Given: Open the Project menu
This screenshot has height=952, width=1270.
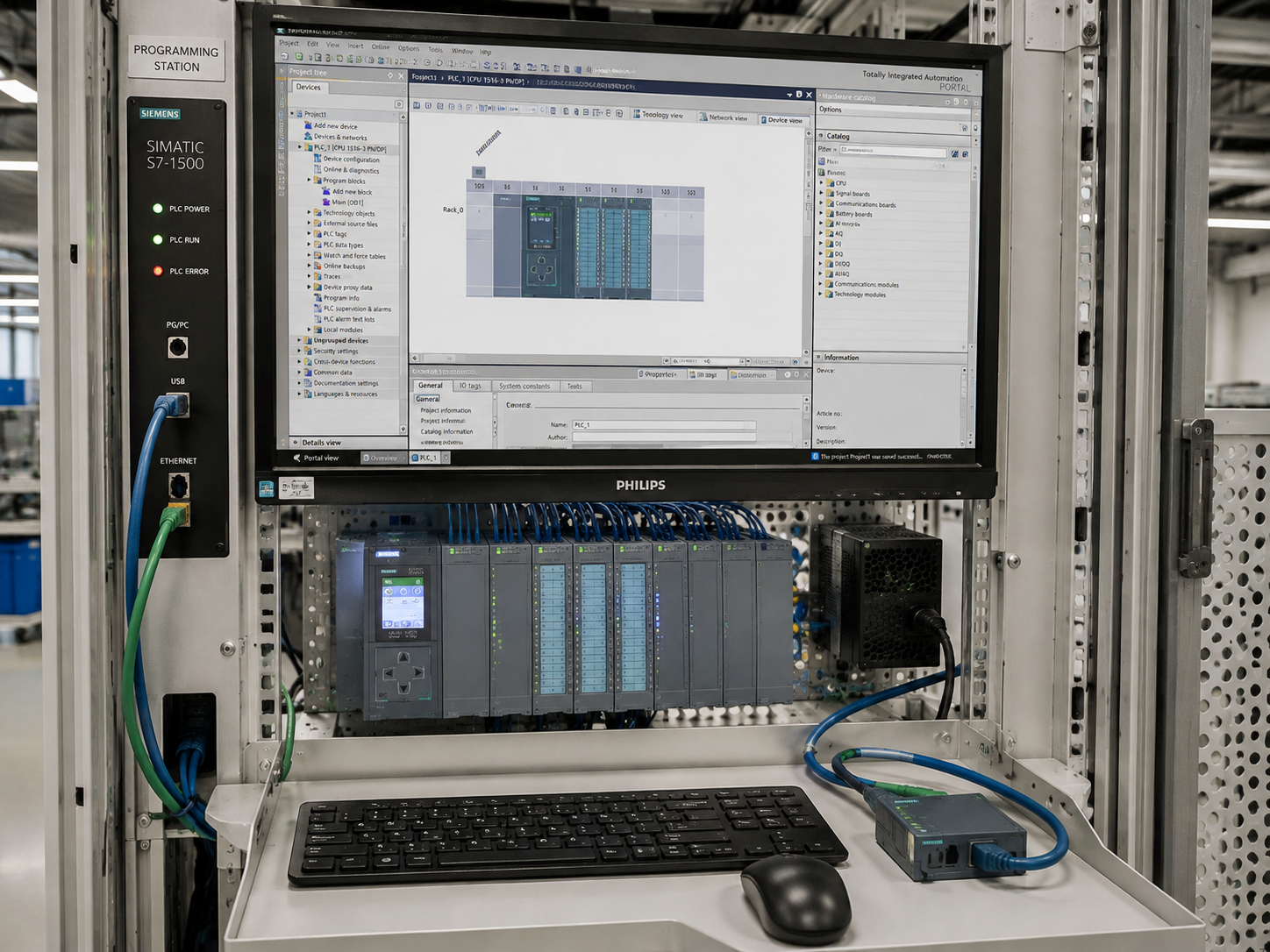Looking at the screenshot, I should (x=289, y=42).
